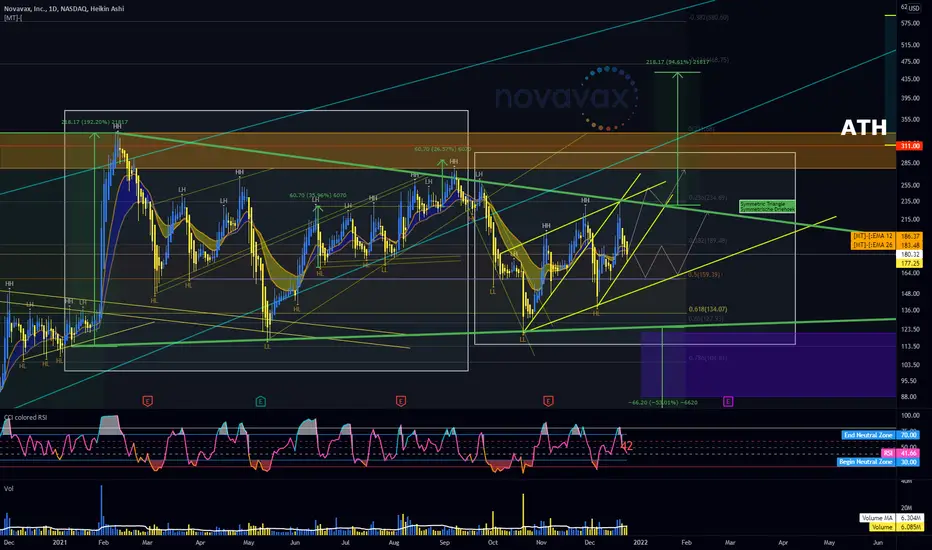The image size is (932, 550).
Task: Click the purple future earnings E marker
Action: 728,401
